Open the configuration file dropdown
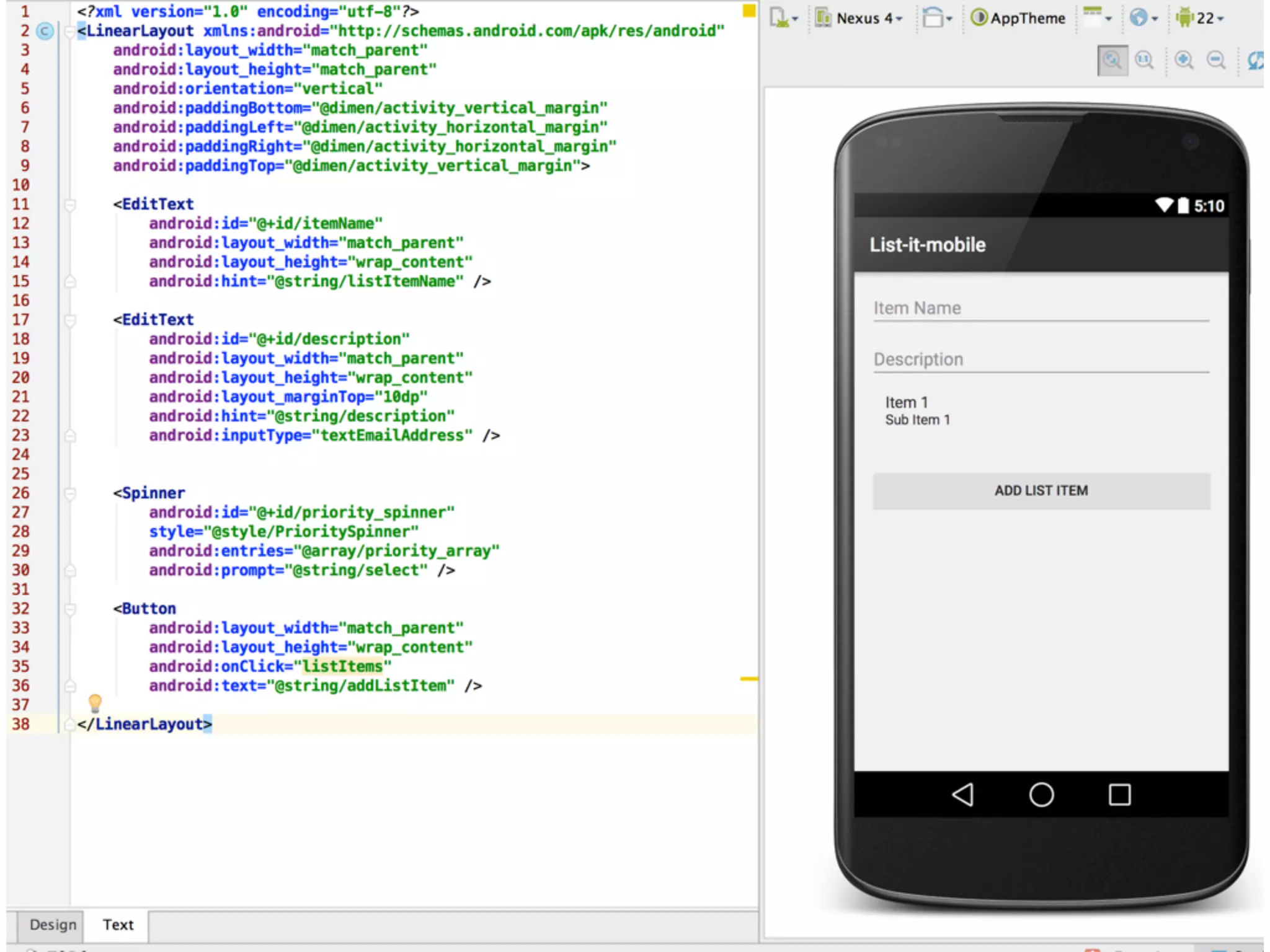This screenshot has height=952, width=1270. pyautogui.click(x=783, y=18)
